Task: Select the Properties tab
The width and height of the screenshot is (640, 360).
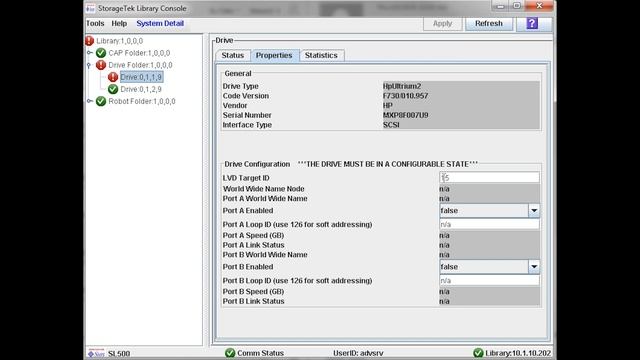Action: (274, 55)
